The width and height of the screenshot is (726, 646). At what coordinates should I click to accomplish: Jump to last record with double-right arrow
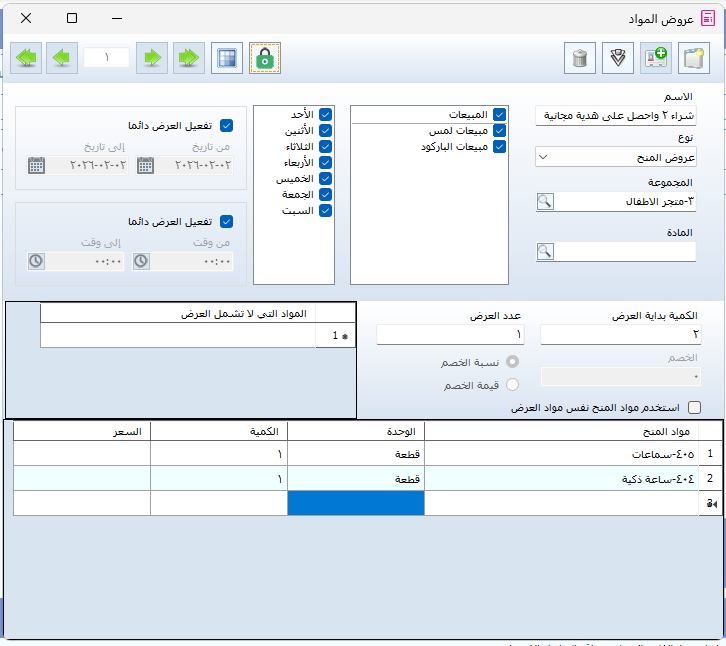[189, 58]
